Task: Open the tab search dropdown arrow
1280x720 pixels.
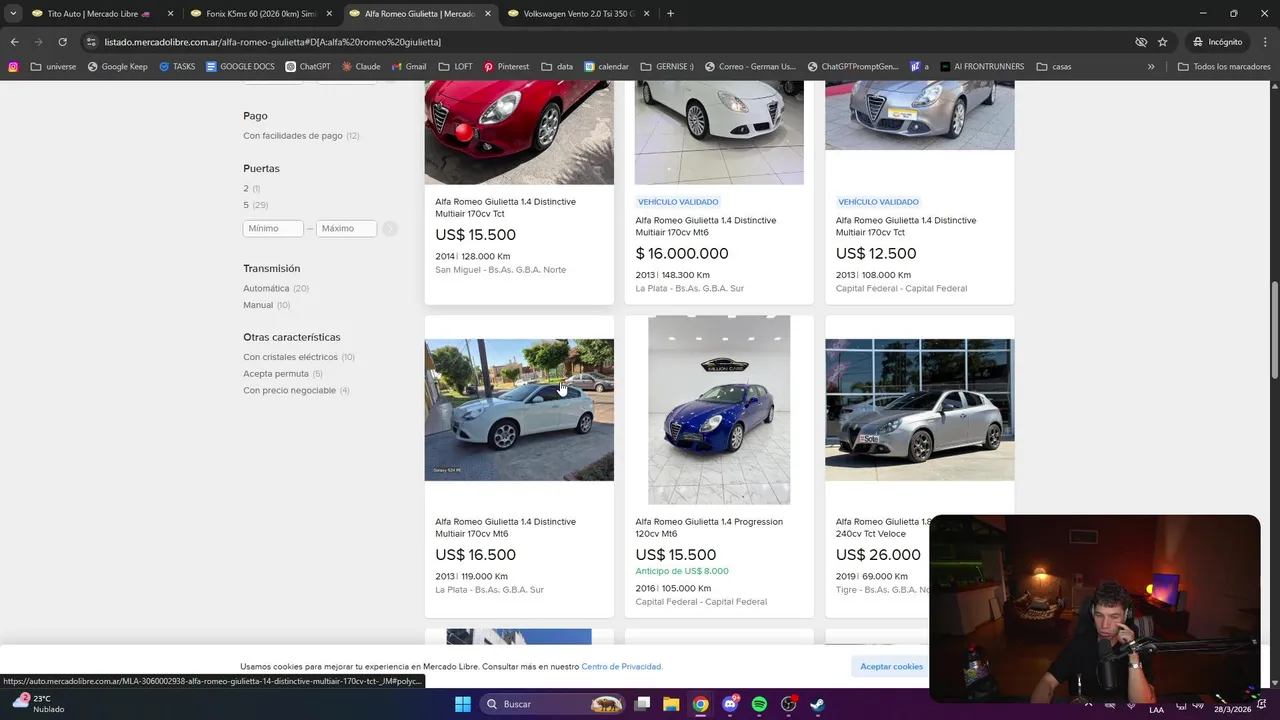Action: point(13,14)
